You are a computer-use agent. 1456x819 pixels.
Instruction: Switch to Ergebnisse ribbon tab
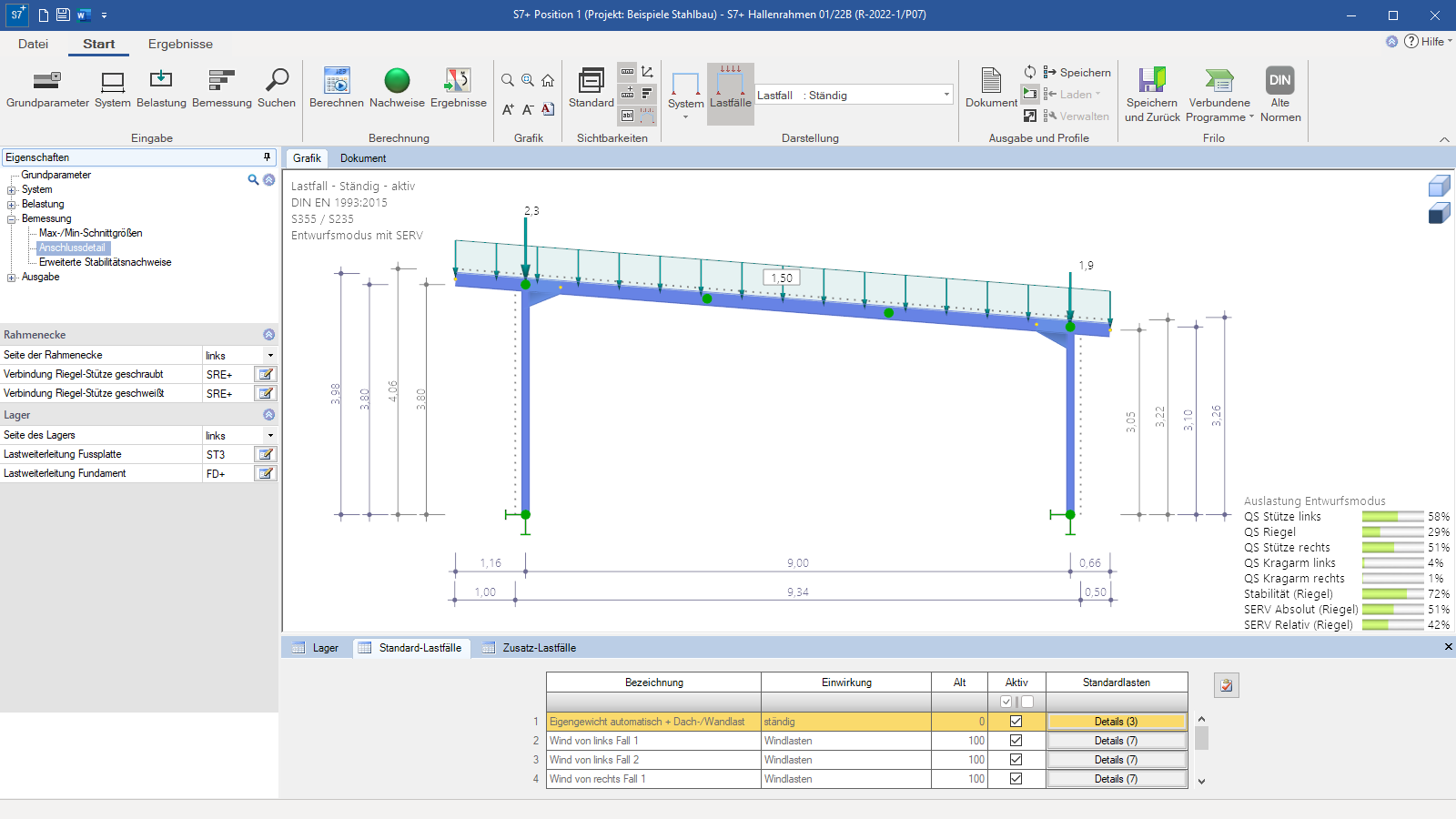[x=180, y=44]
